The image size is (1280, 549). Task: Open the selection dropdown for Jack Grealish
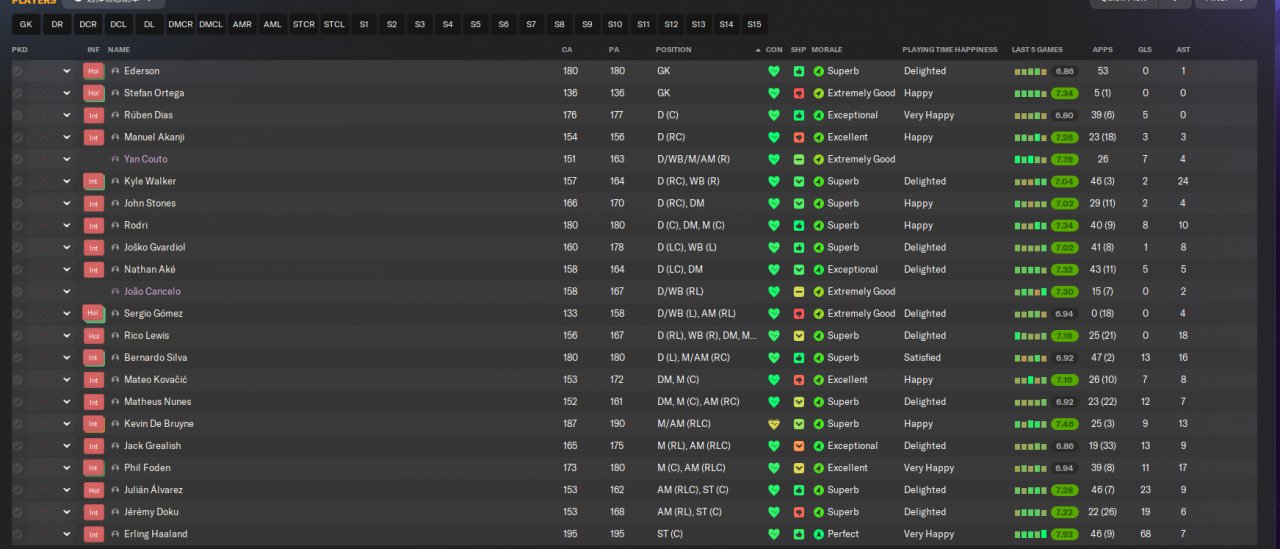click(67, 446)
